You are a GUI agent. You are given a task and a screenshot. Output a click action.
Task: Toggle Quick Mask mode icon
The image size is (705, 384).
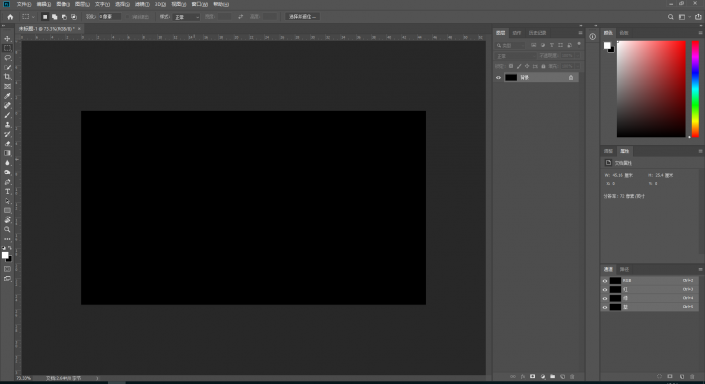(7, 269)
